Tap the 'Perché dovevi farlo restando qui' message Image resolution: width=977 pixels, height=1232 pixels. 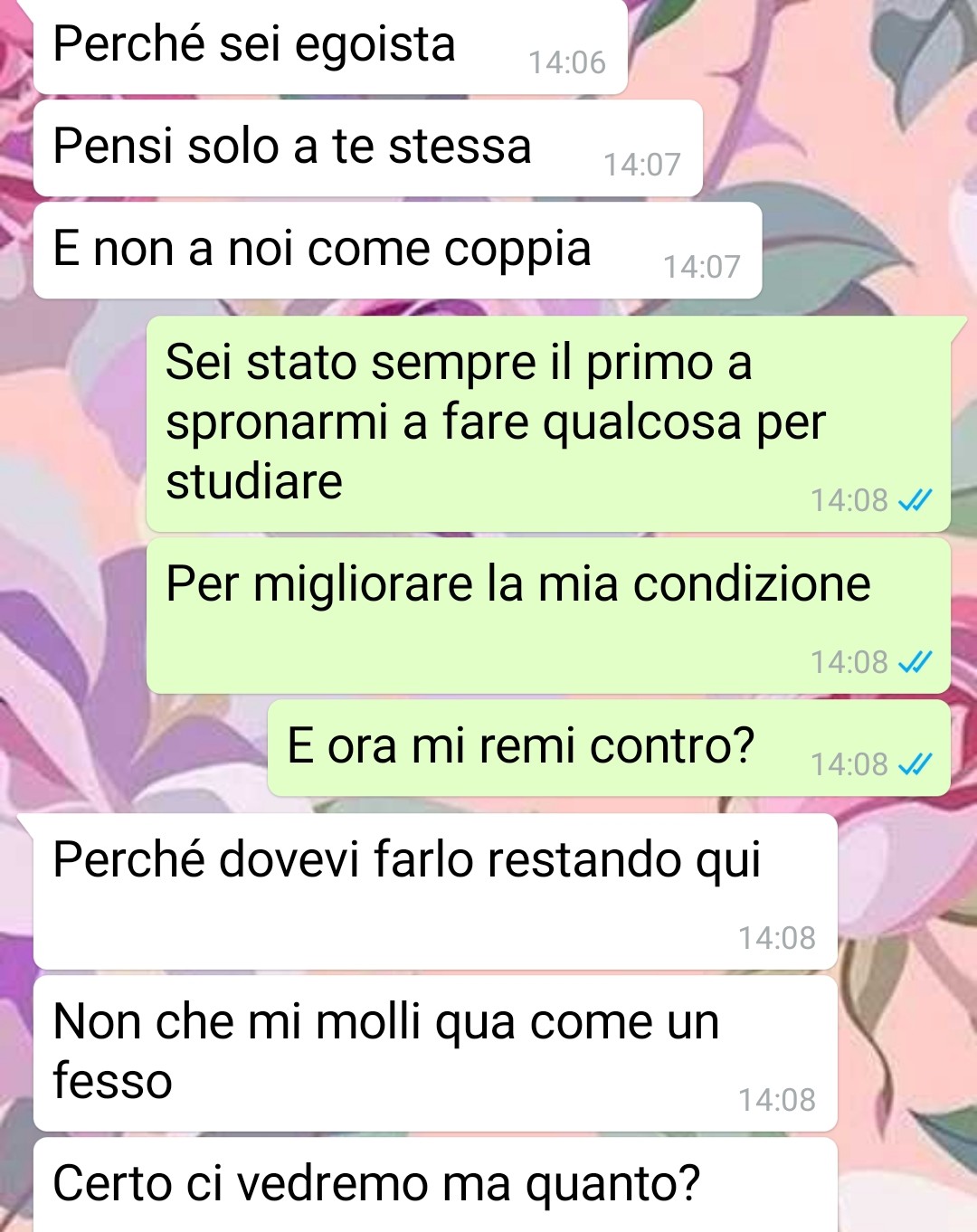pos(435,892)
